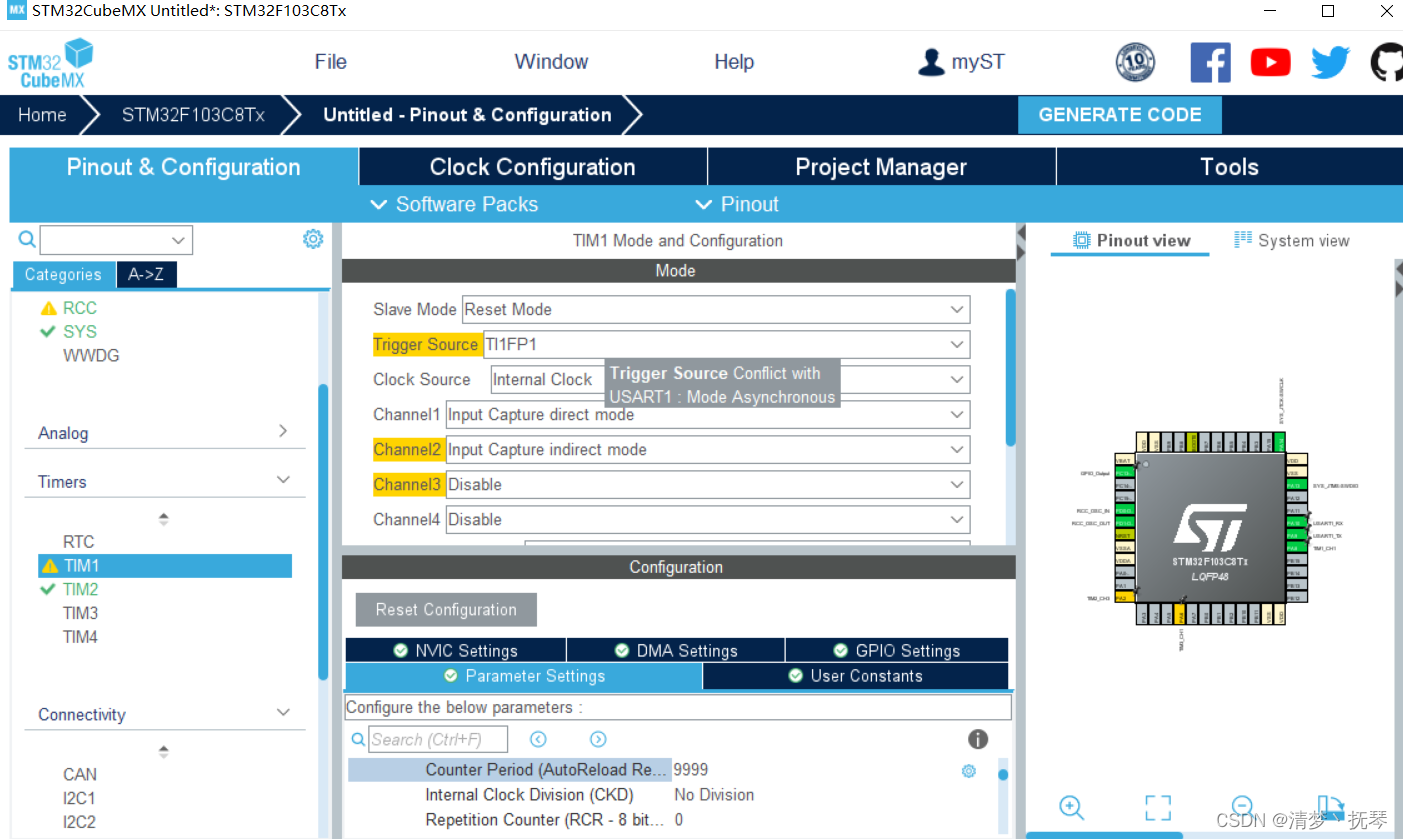This screenshot has height=839, width=1403.
Task: Click the Reset Configuration button
Action: [446, 610]
